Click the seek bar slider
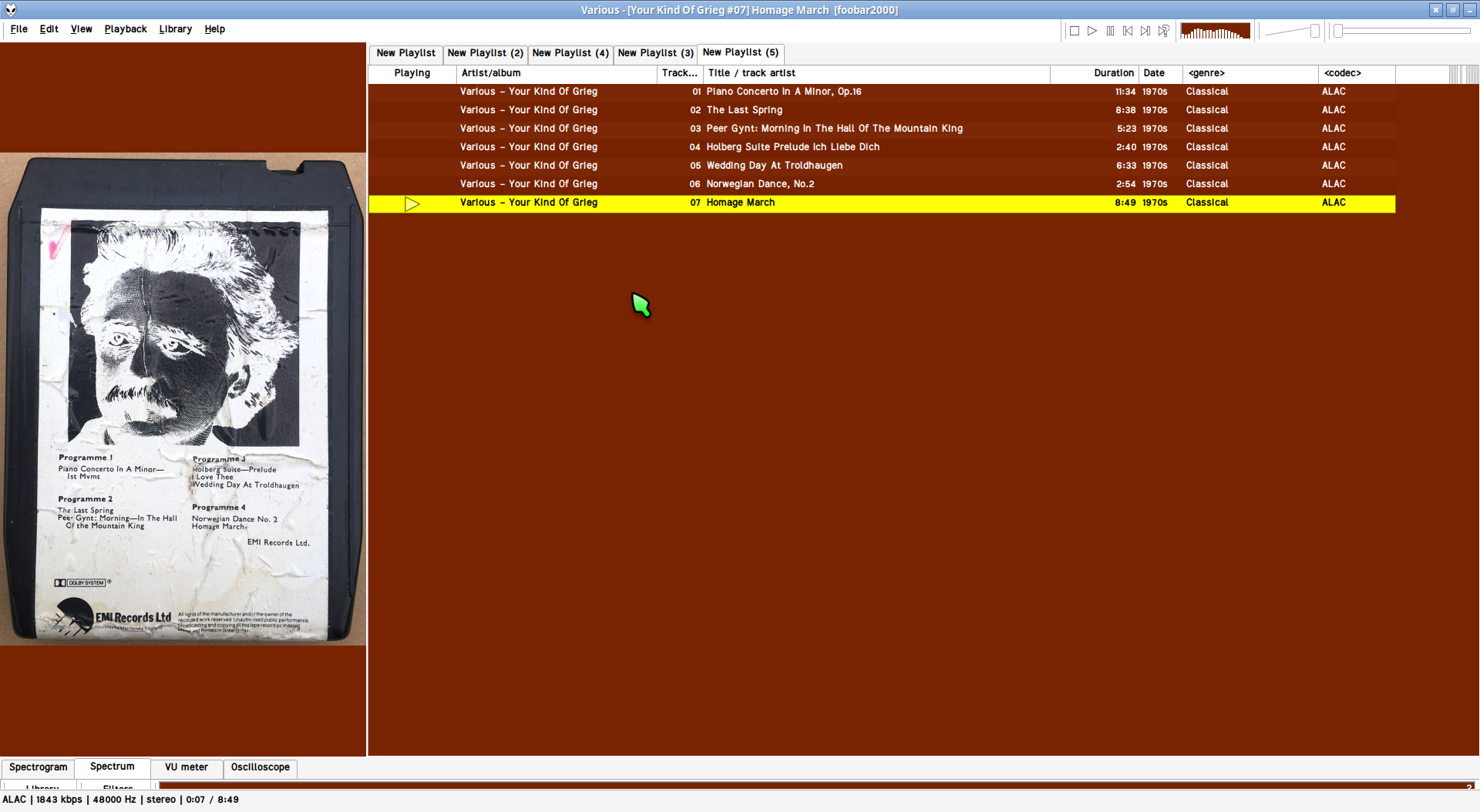 [x=1402, y=31]
